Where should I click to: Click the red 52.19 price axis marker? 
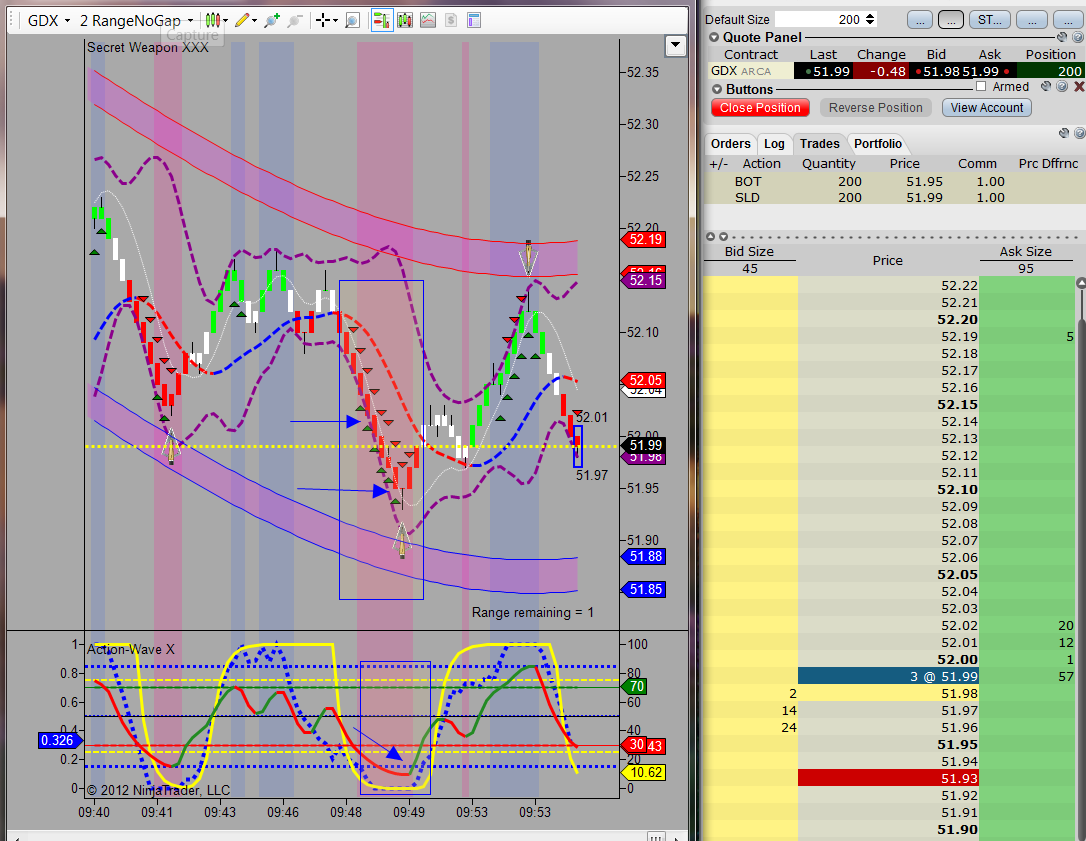[643, 240]
